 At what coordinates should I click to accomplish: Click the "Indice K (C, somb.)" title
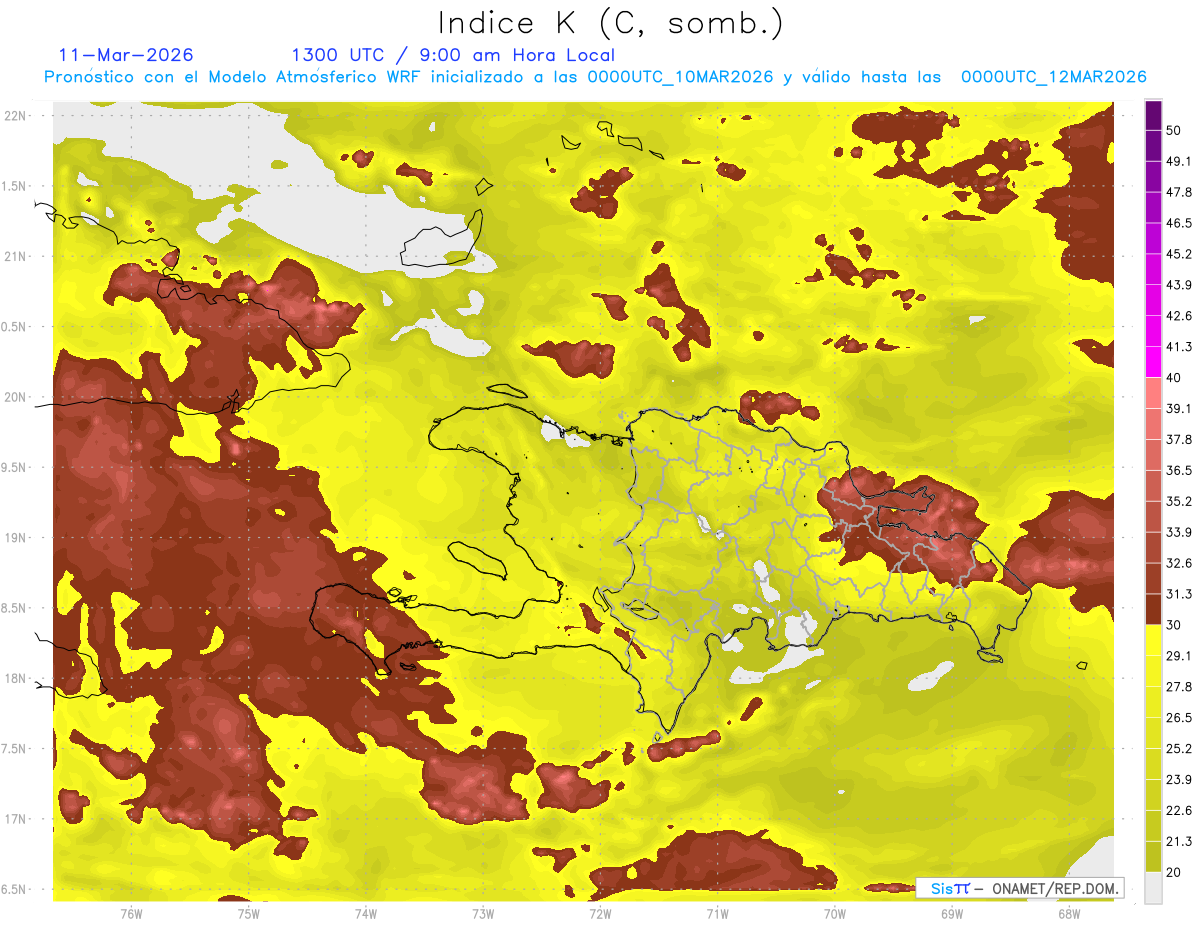click(610, 24)
